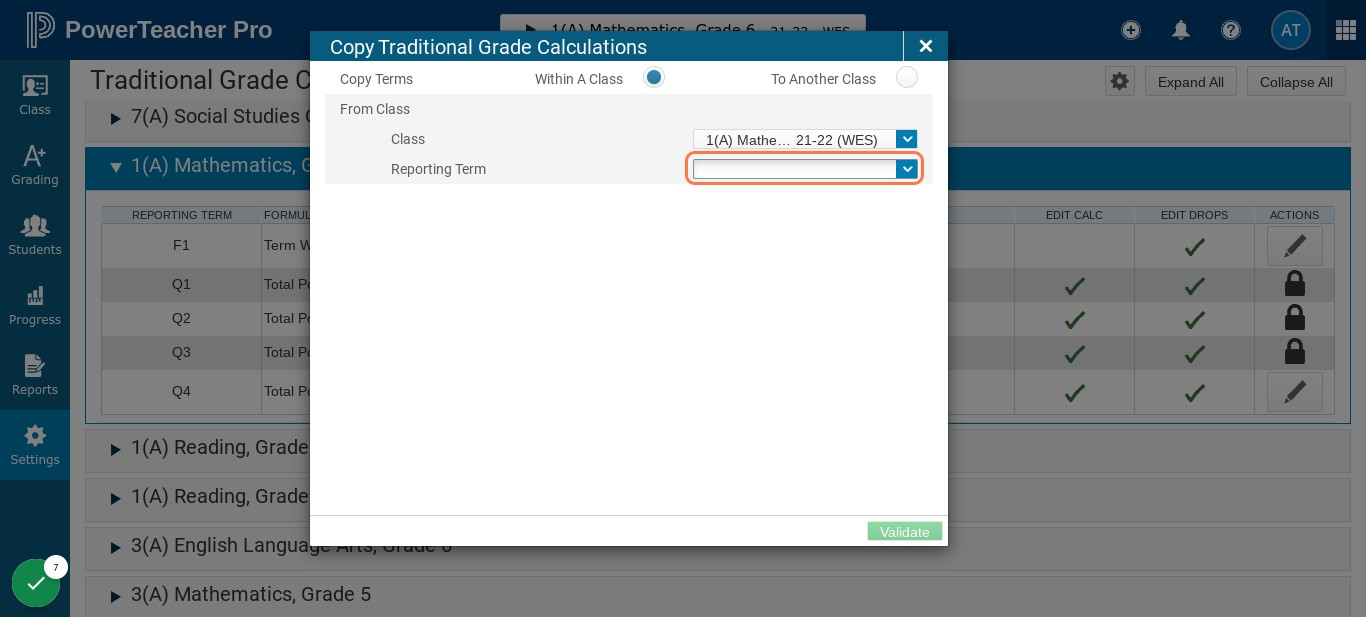Click the Q2 reporting term cell
The image size is (1366, 617).
pos(181,318)
